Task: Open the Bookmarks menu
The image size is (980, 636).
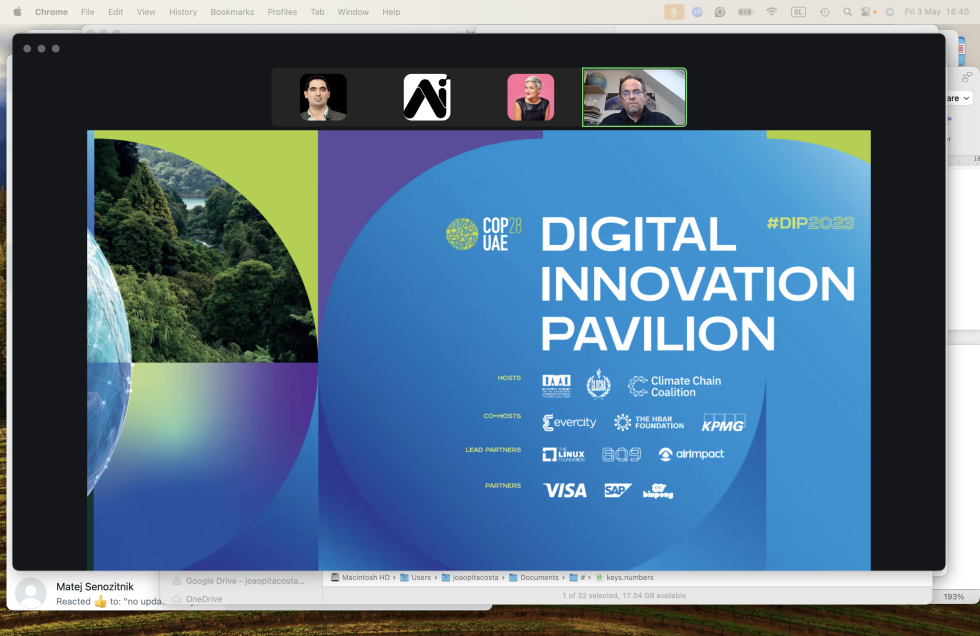Action: (x=232, y=12)
